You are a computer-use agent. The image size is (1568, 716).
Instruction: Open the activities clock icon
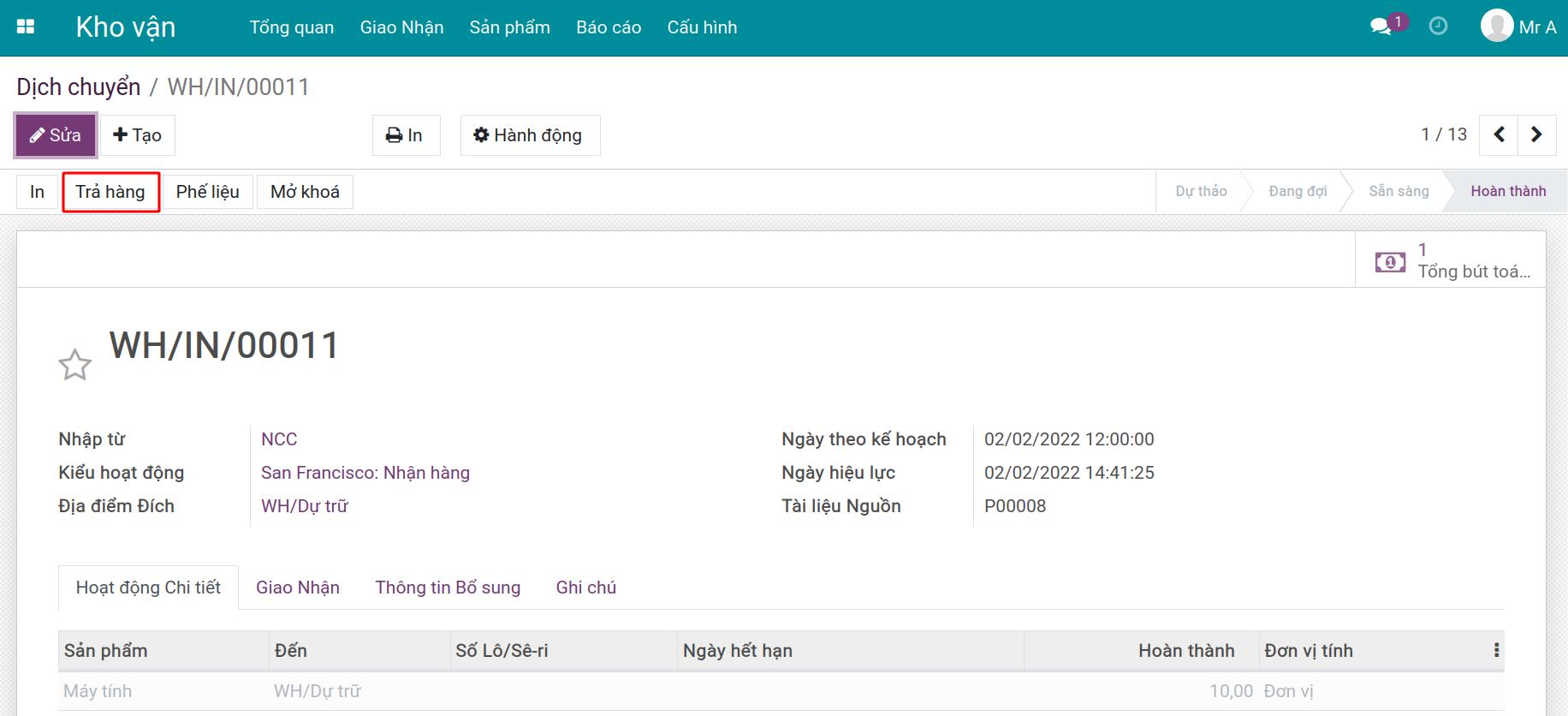point(1439,27)
